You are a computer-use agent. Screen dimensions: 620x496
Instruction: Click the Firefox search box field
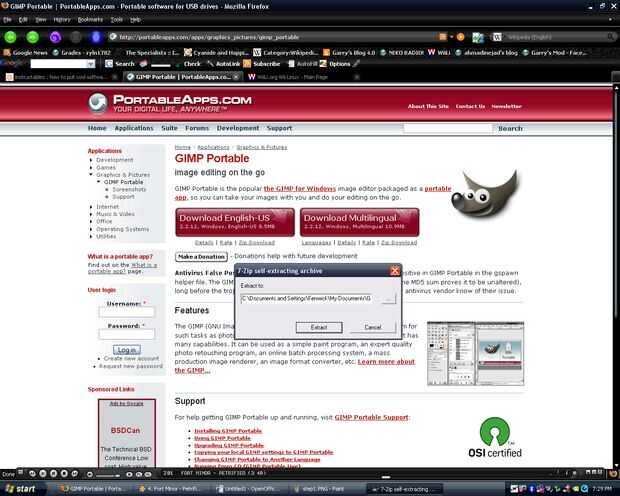tap(556, 37)
